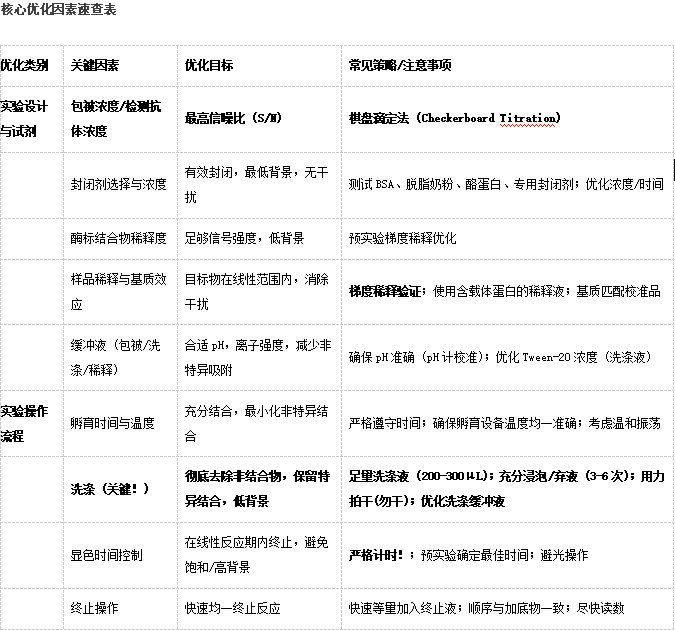The height and width of the screenshot is (630, 675).
Task: Click the cell starting 足量洗涤液 (200-300 μL)
Action: pyautogui.click(x=507, y=489)
